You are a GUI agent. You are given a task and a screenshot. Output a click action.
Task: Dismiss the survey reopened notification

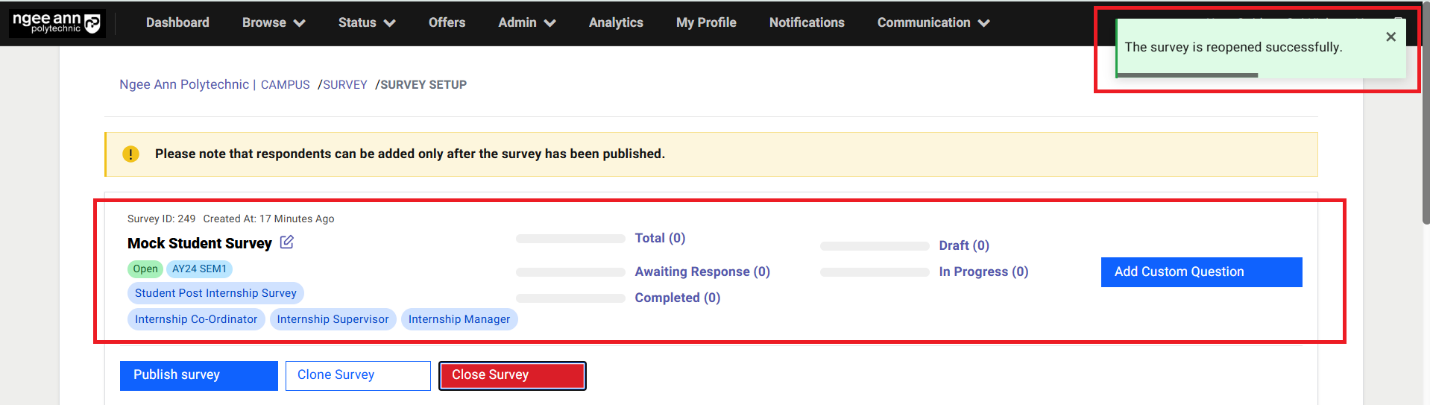click(x=1390, y=37)
